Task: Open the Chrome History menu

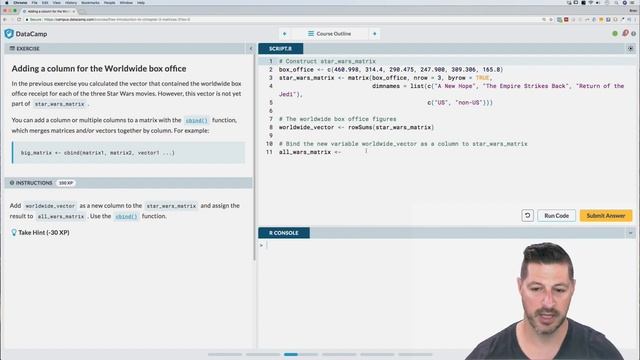Action: point(71,2)
